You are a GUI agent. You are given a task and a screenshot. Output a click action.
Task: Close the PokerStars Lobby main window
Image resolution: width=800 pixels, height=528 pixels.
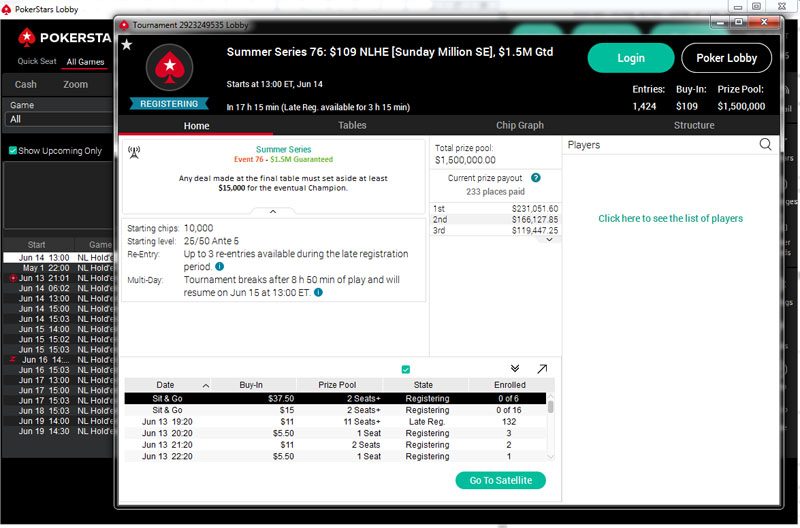point(782,6)
